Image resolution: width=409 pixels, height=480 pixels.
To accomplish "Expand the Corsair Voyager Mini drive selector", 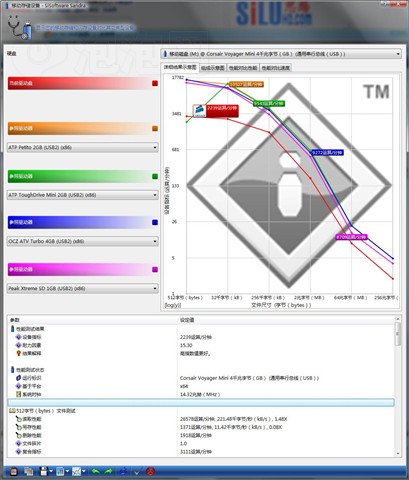I will coord(281,54).
